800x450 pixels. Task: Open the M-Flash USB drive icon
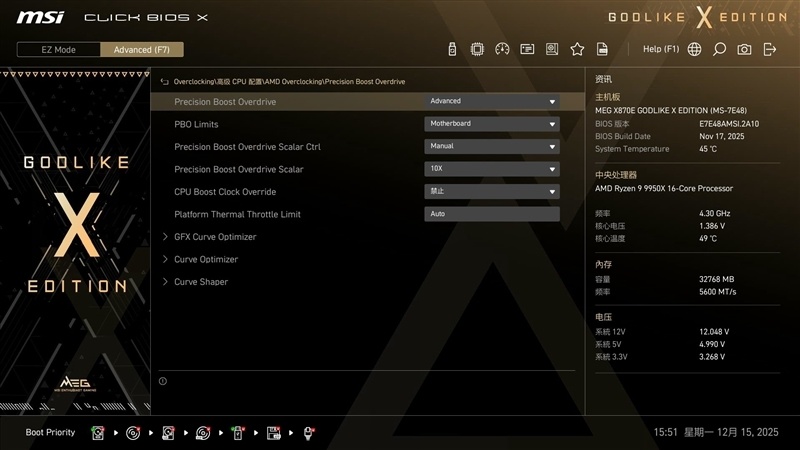pos(452,49)
